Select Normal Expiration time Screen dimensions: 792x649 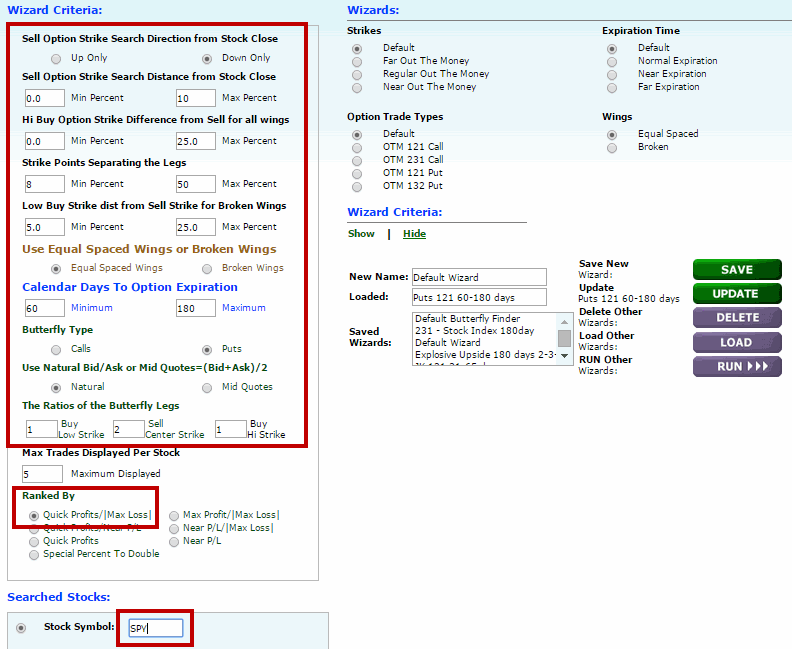(612, 62)
